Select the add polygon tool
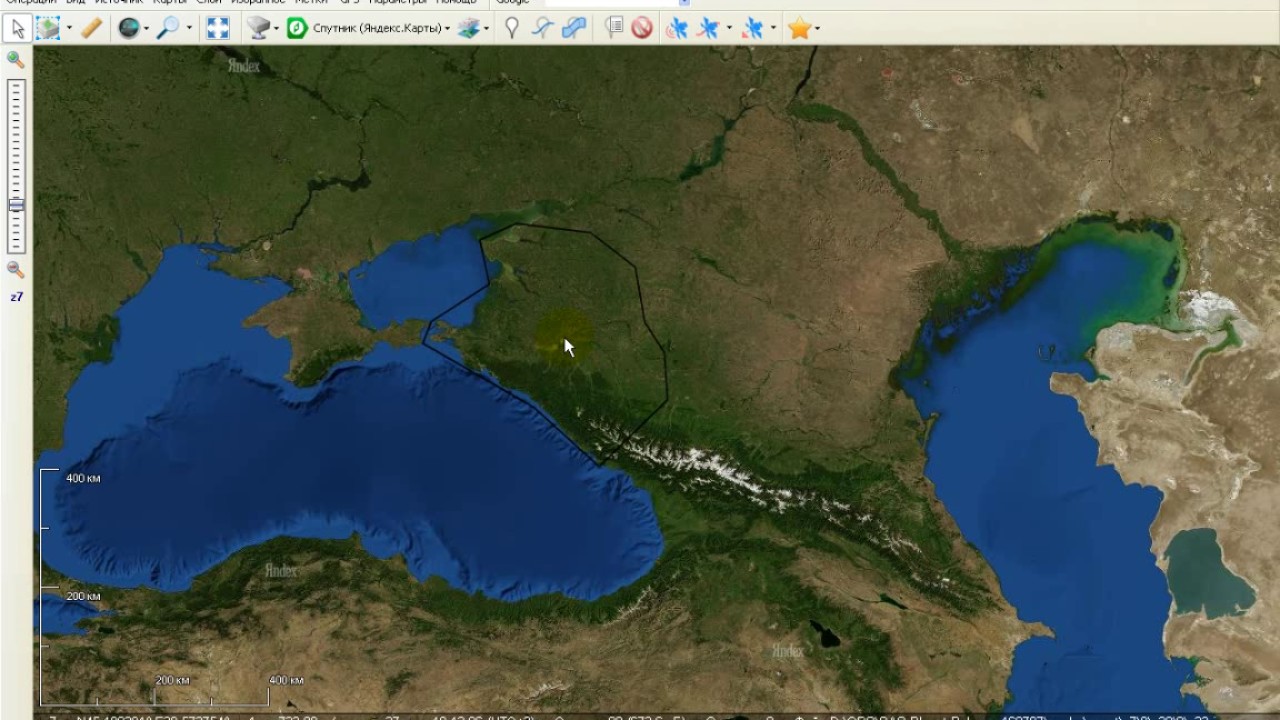The width and height of the screenshot is (1280, 720). pos(573,28)
